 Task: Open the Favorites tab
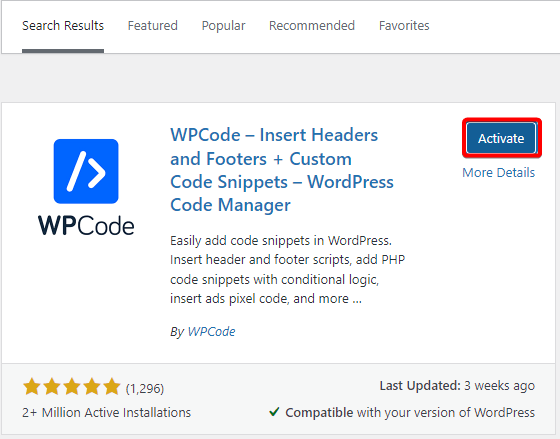404,26
